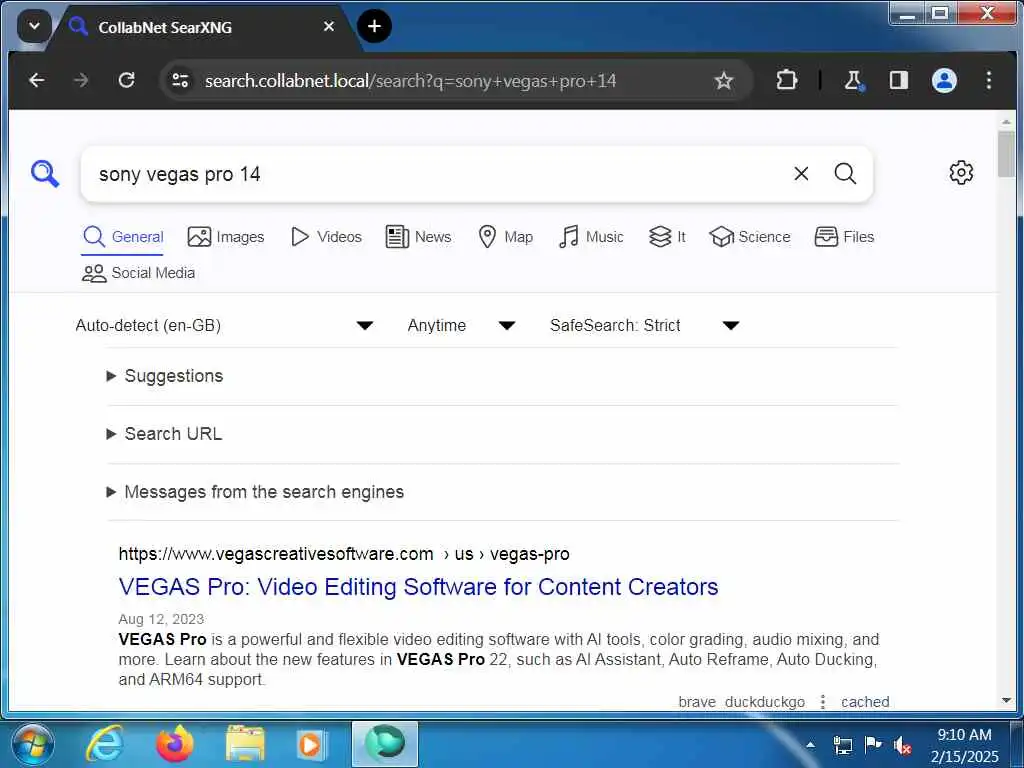Go back to previous page
Viewport: 1024px width, 768px height.
click(x=37, y=80)
